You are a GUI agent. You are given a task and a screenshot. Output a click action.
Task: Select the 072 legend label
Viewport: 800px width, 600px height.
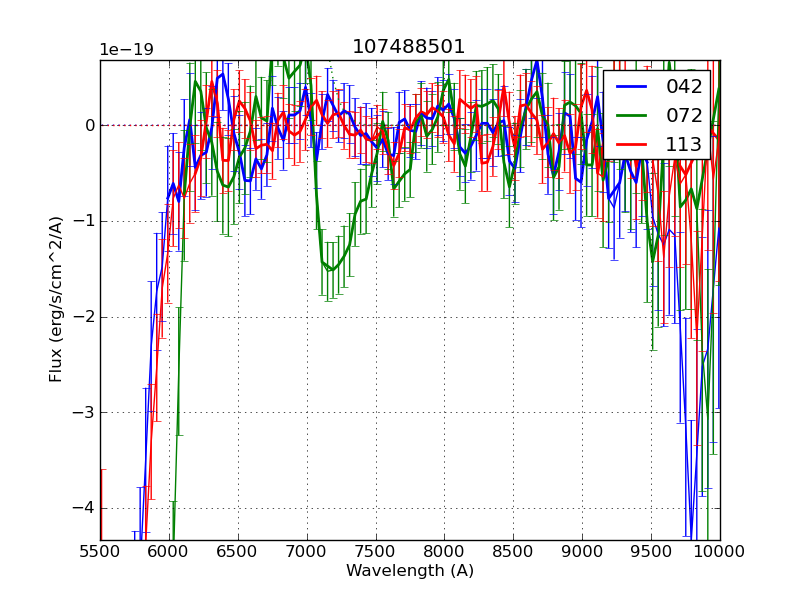(684, 115)
